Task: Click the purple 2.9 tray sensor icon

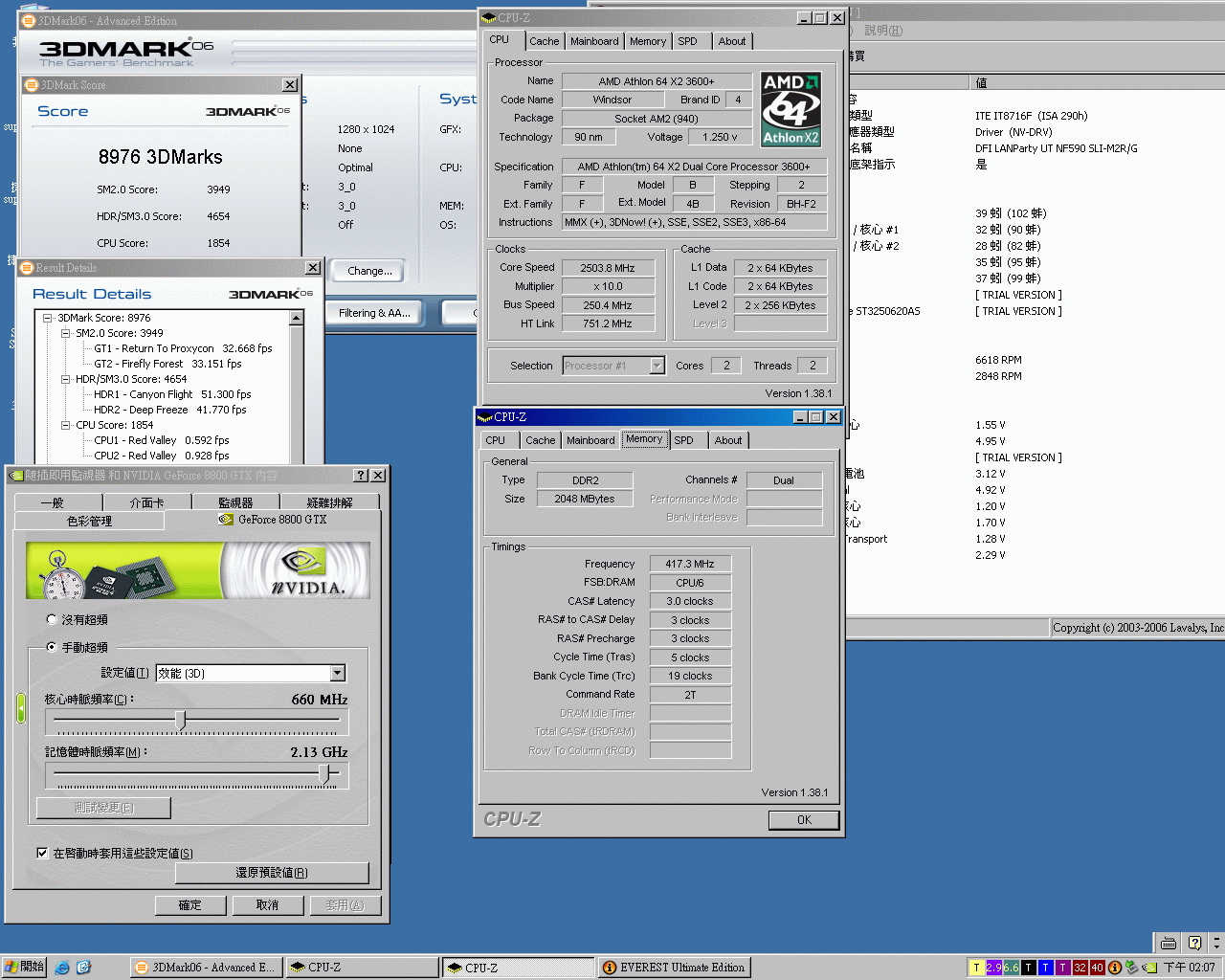Action: point(993,968)
